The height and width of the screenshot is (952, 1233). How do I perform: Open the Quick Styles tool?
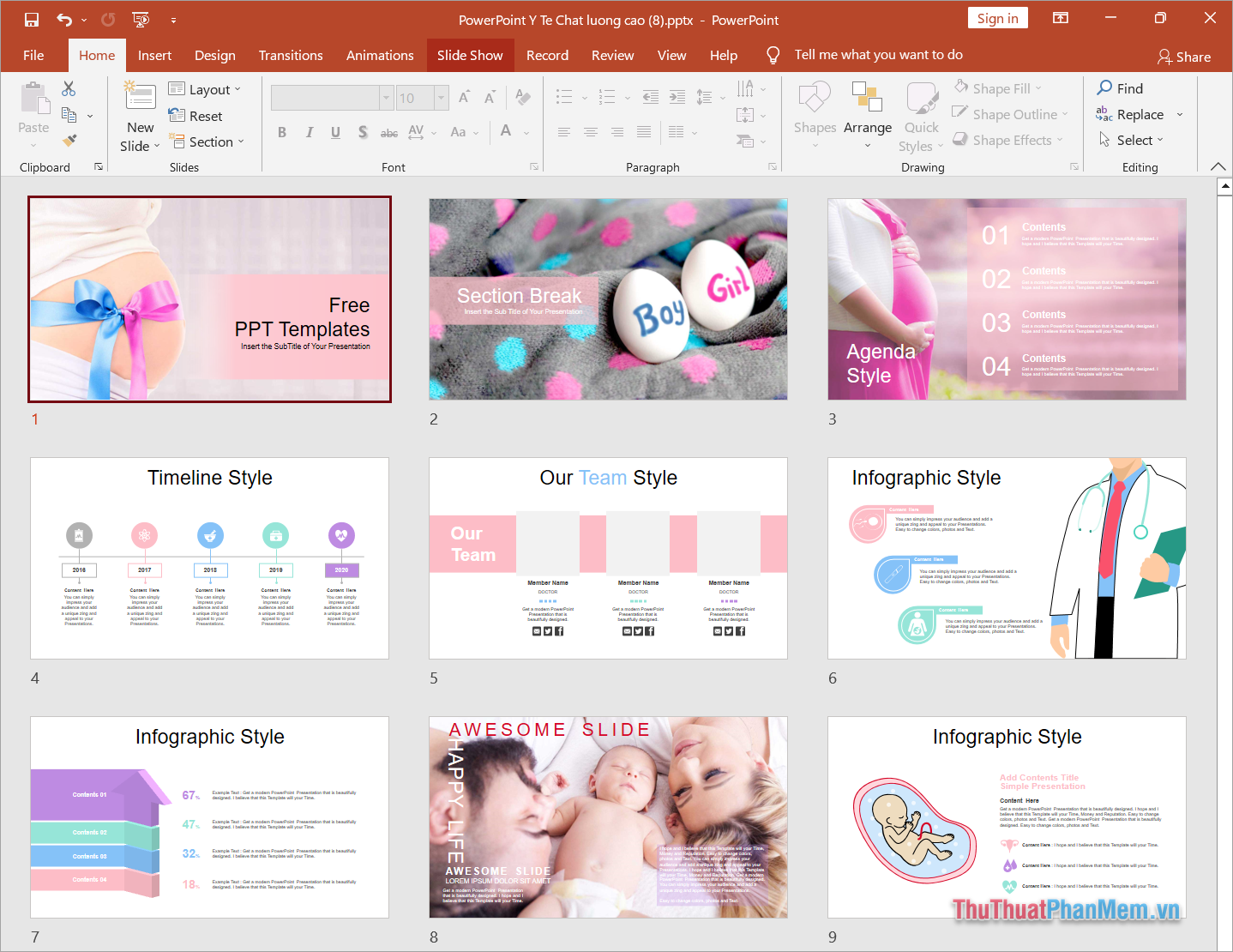(x=921, y=109)
